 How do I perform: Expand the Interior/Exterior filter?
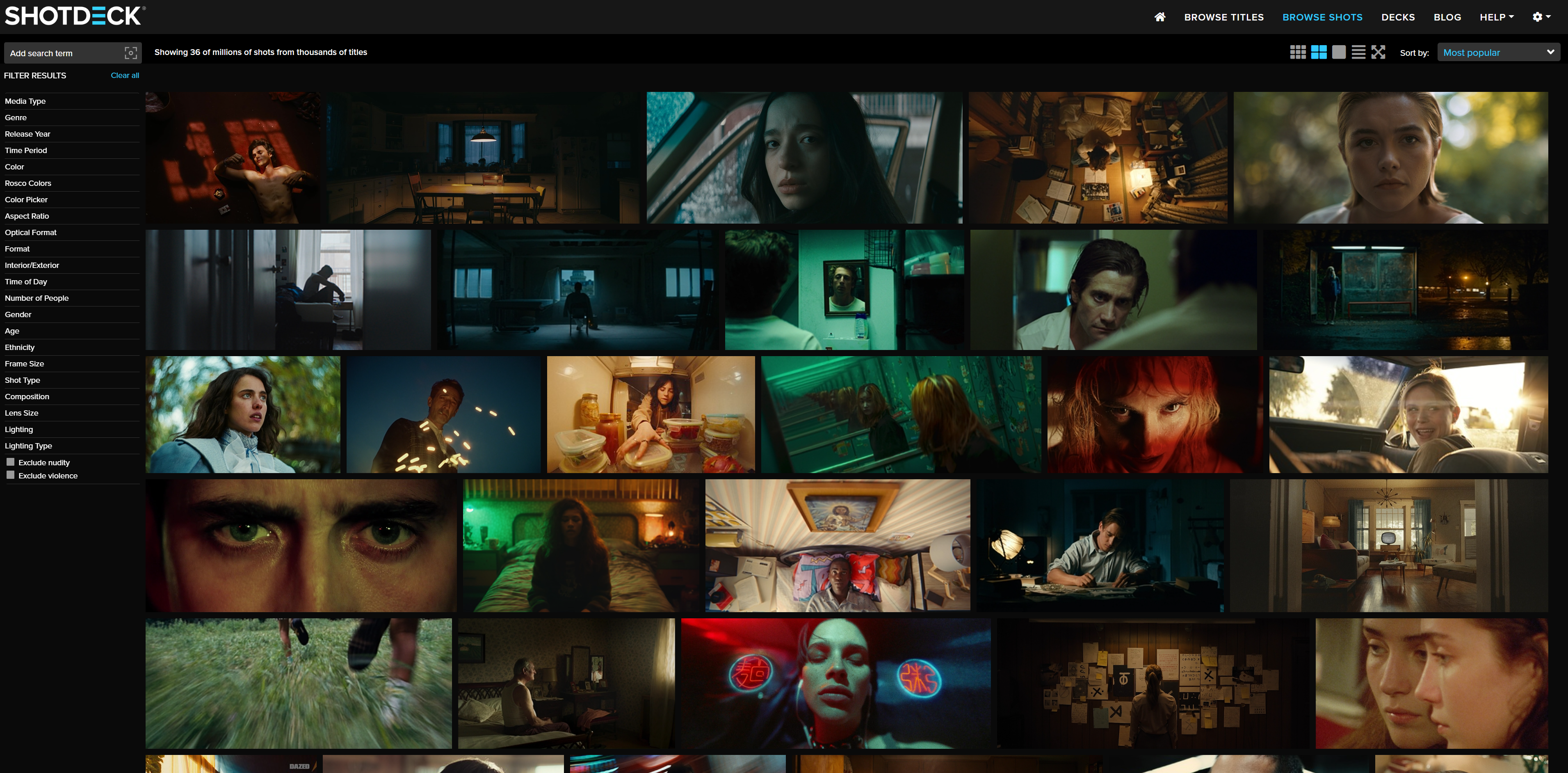(72, 265)
